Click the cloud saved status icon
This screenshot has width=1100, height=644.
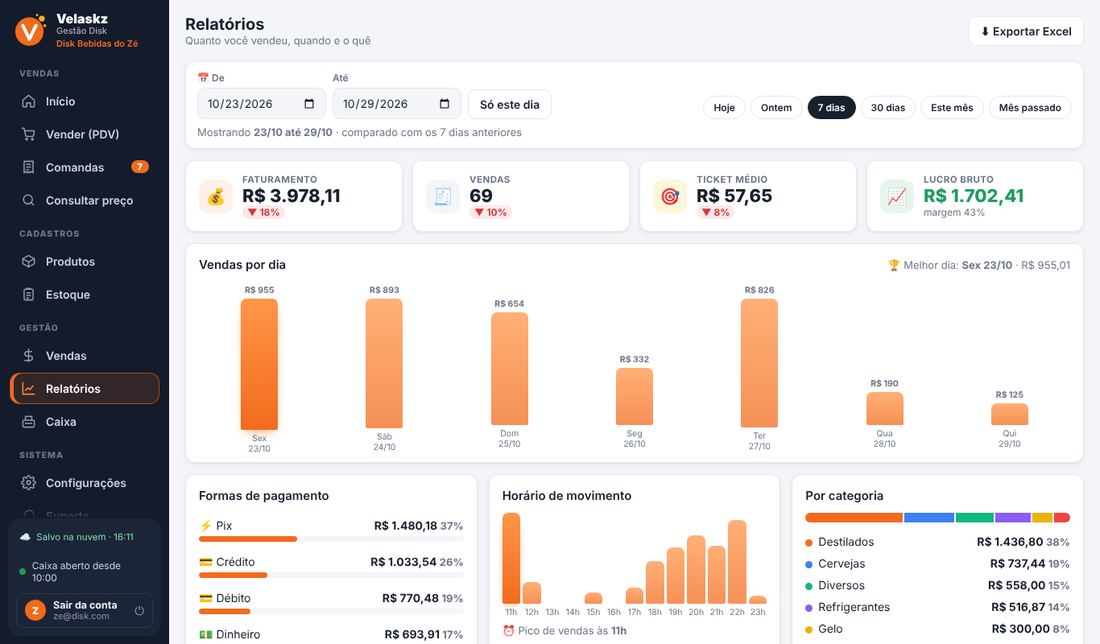(25, 537)
